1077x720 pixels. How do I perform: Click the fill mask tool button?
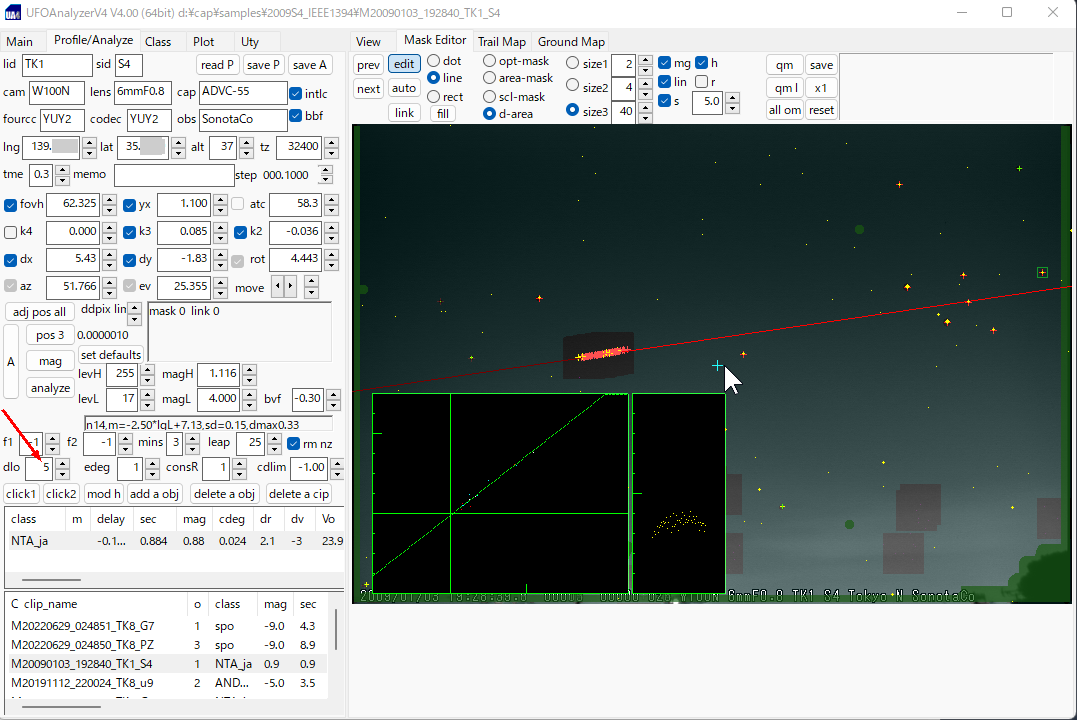(x=443, y=113)
